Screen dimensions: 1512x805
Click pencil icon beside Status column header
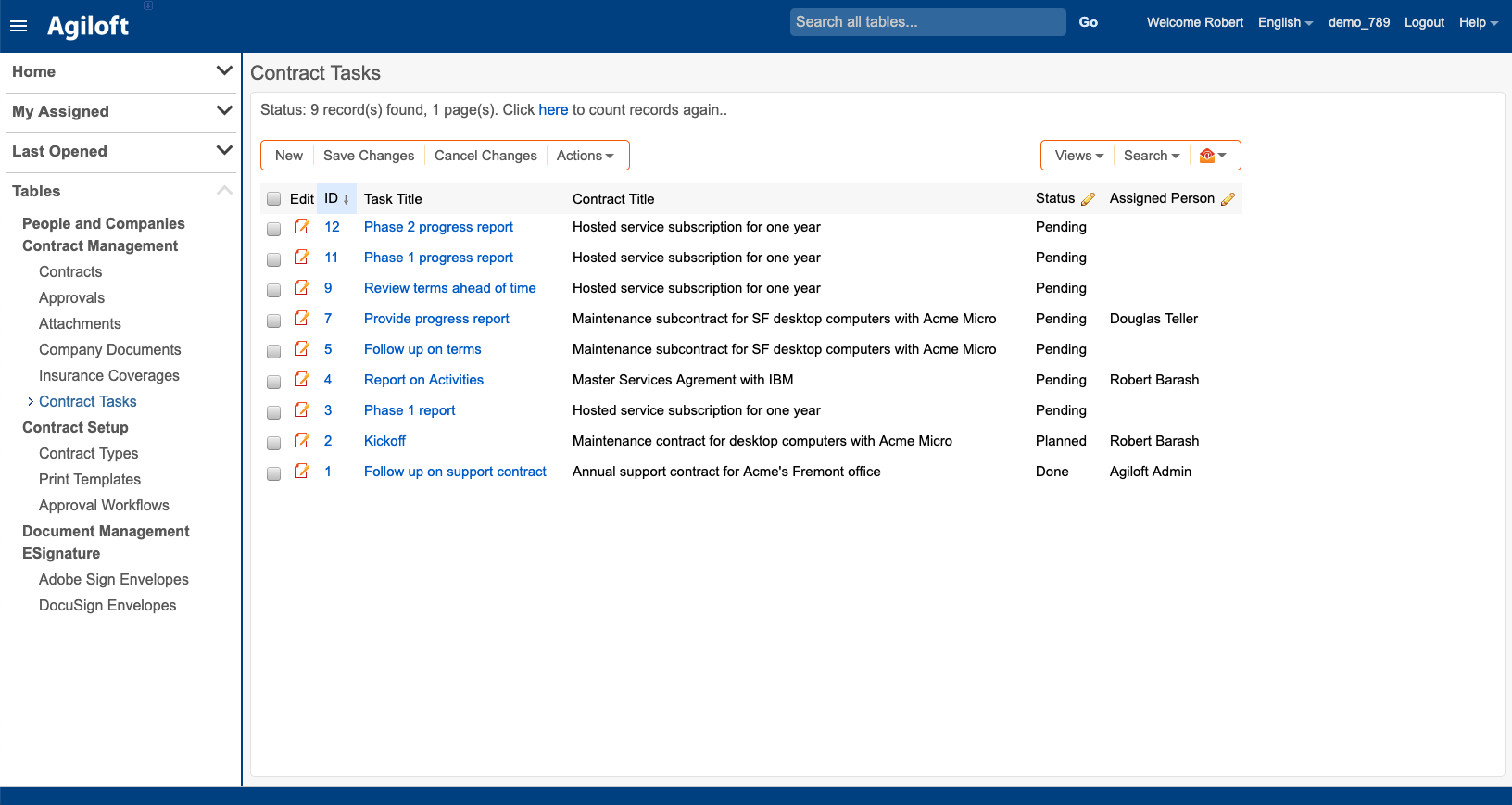point(1088,199)
